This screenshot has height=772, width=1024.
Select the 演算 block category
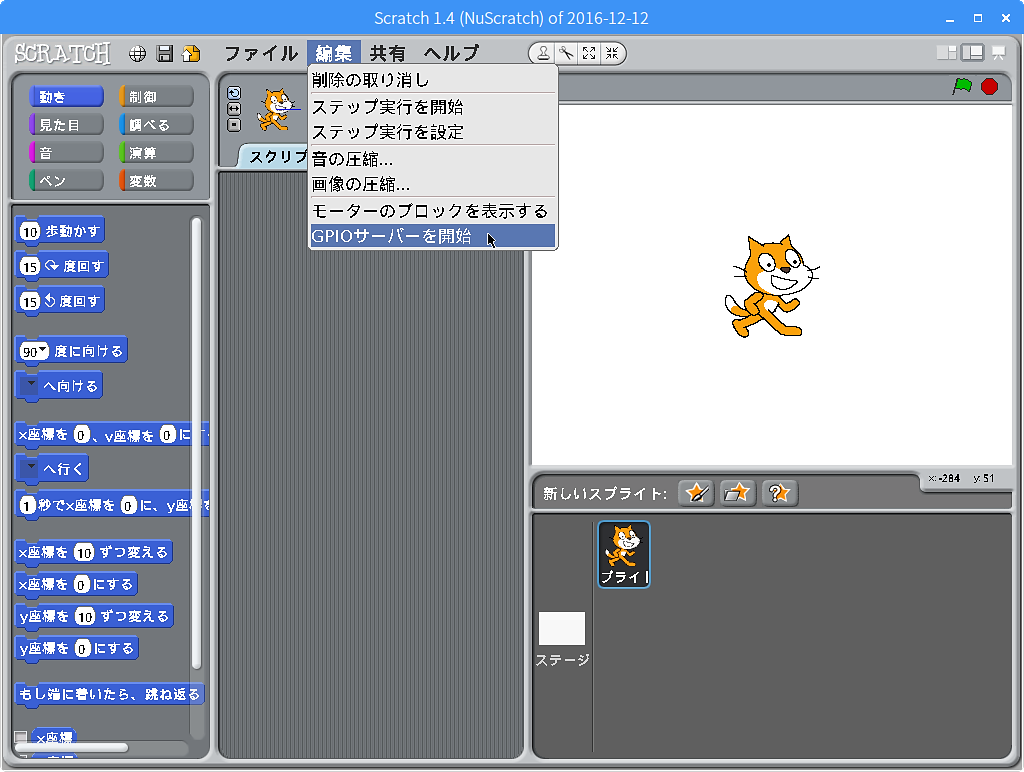click(156, 153)
